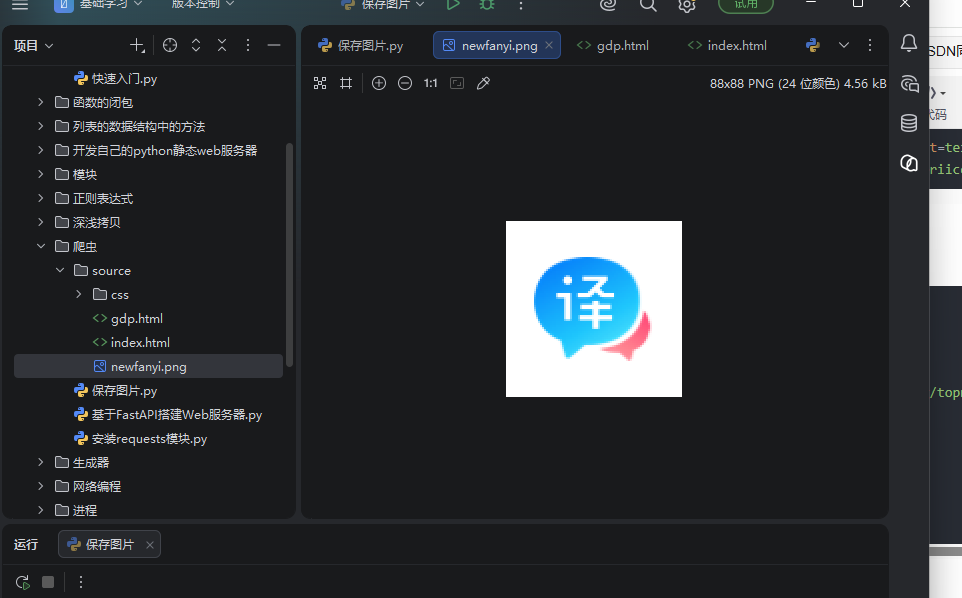Switch to the gdp.html editor tab
Viewport: 962px width, 598px height.
(613, 45)
